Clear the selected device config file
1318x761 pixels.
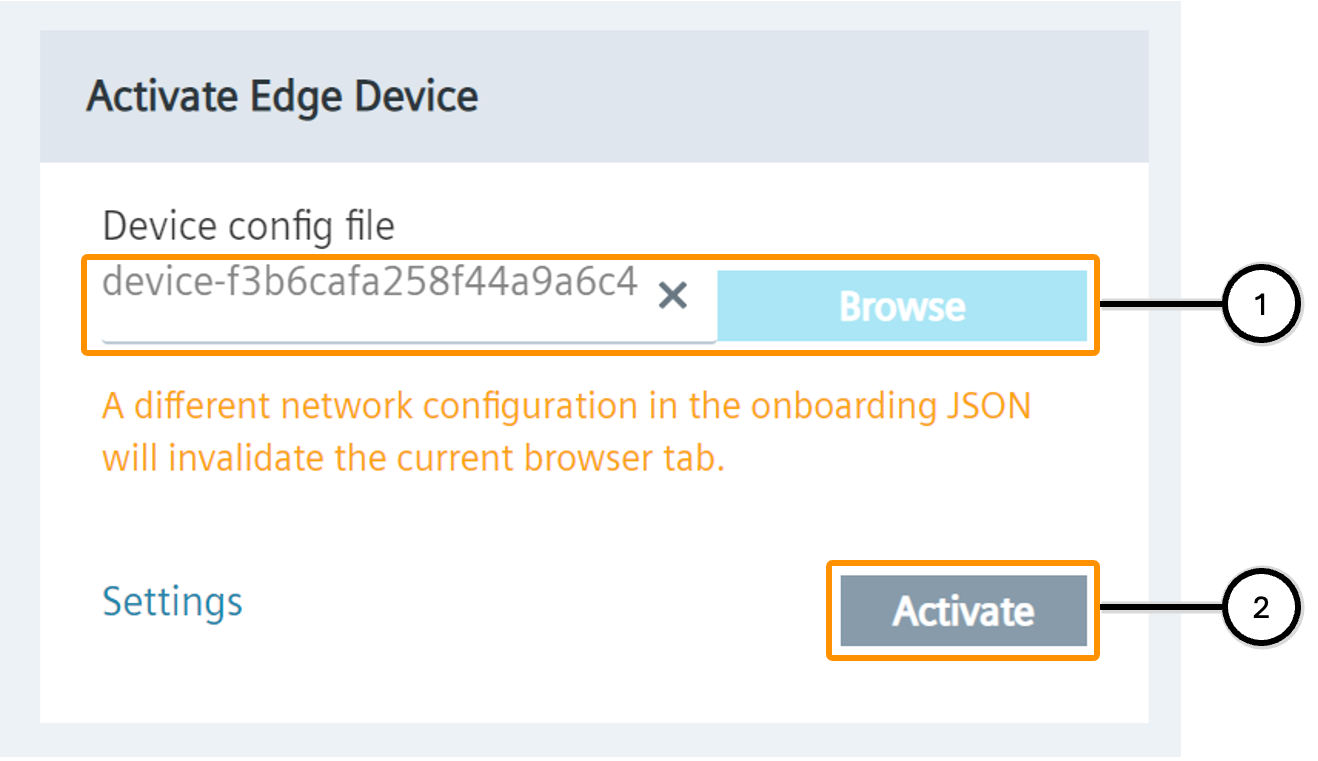(x=673, y=295)
